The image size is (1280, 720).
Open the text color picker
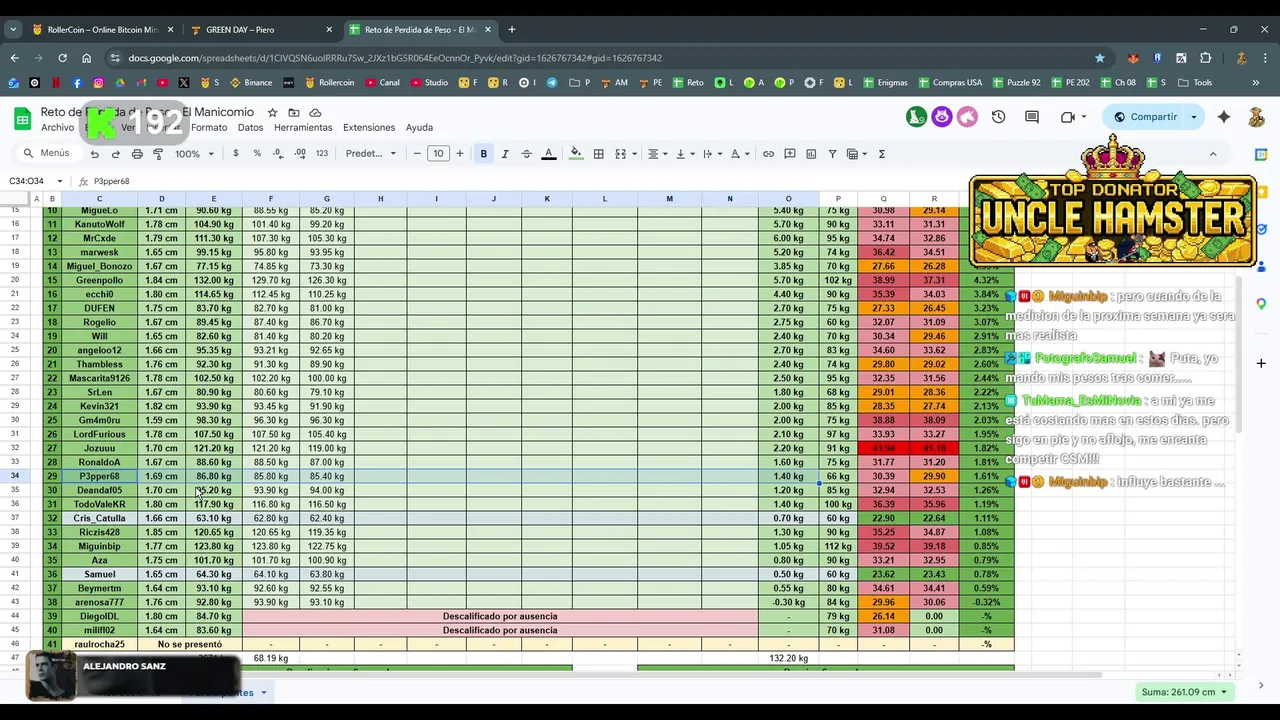(548, 154)
